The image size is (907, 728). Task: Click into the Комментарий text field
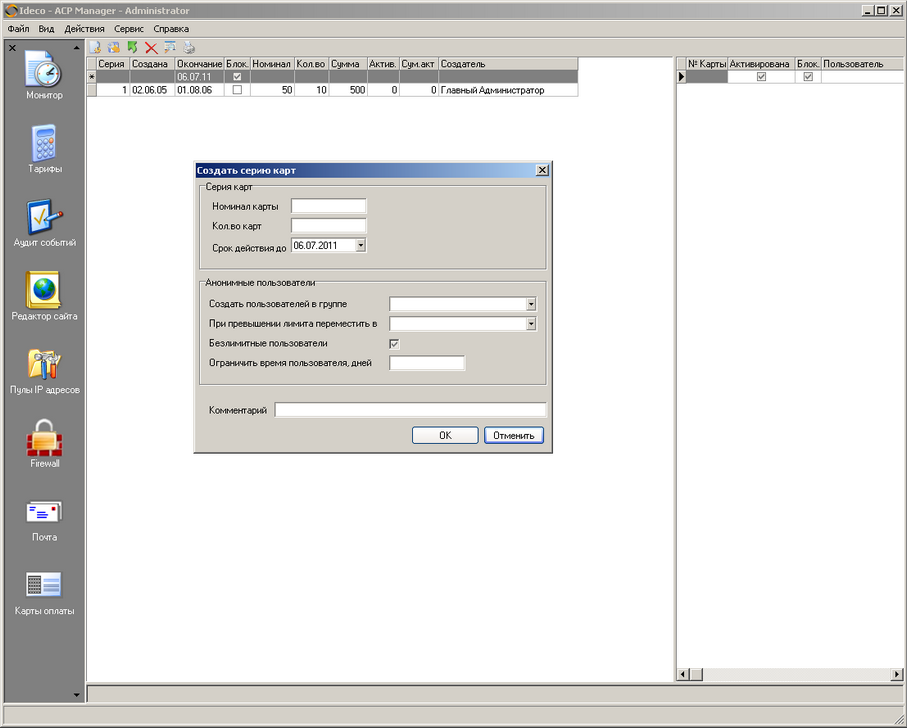coord(410,410)
